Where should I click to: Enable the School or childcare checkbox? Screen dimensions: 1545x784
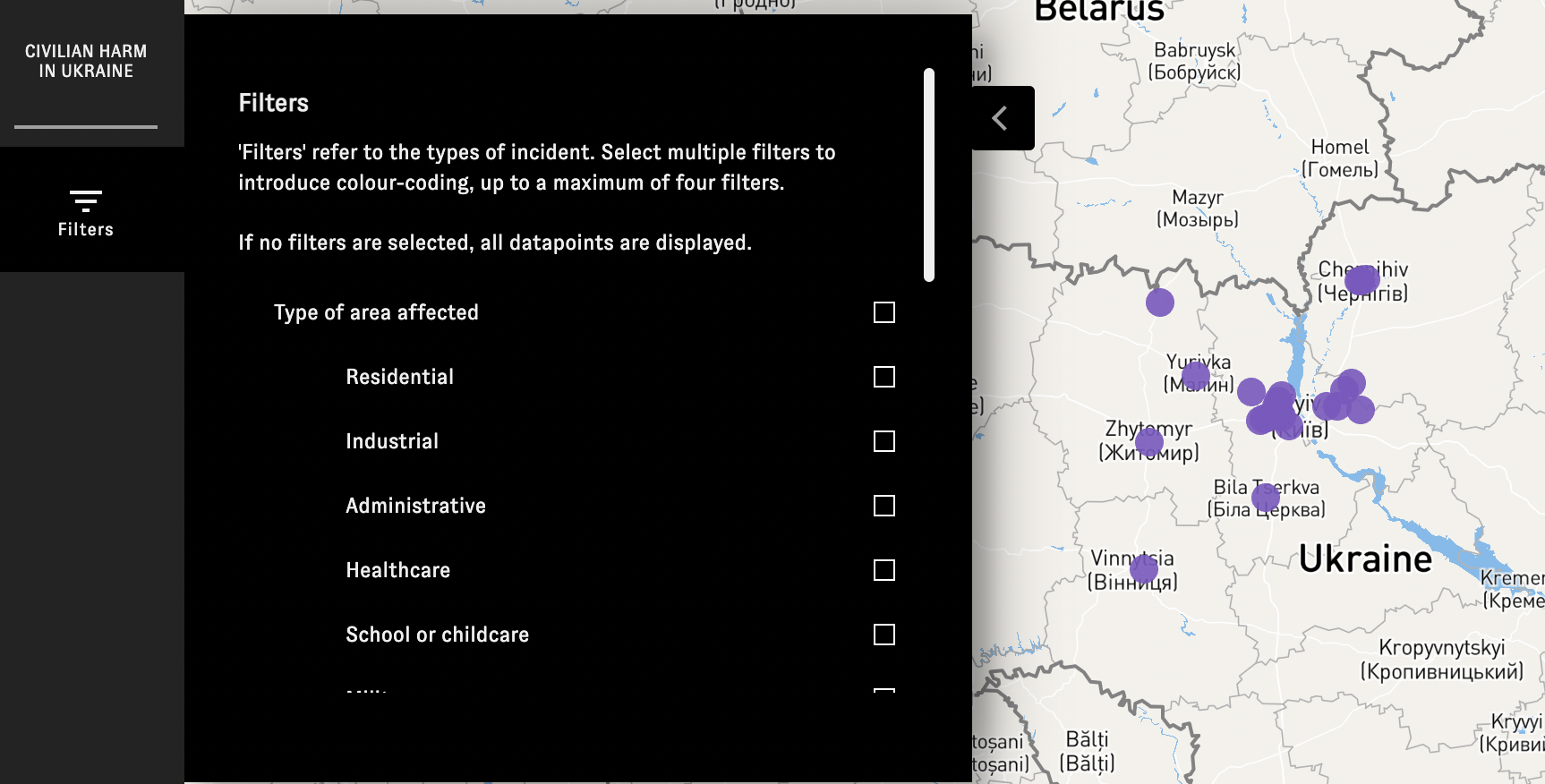883,635
